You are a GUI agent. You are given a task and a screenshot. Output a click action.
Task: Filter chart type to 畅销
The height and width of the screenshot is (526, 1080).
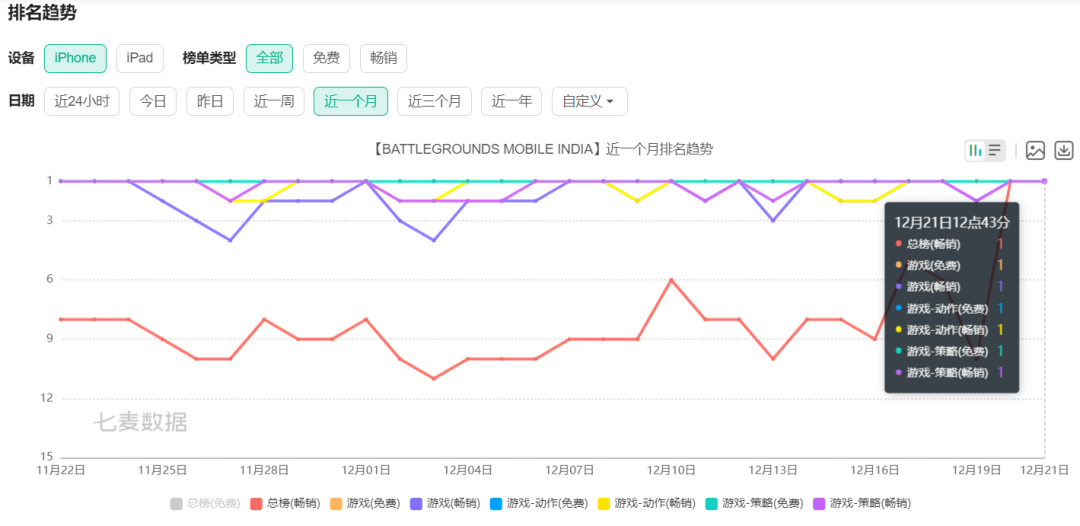coord(384,59)
